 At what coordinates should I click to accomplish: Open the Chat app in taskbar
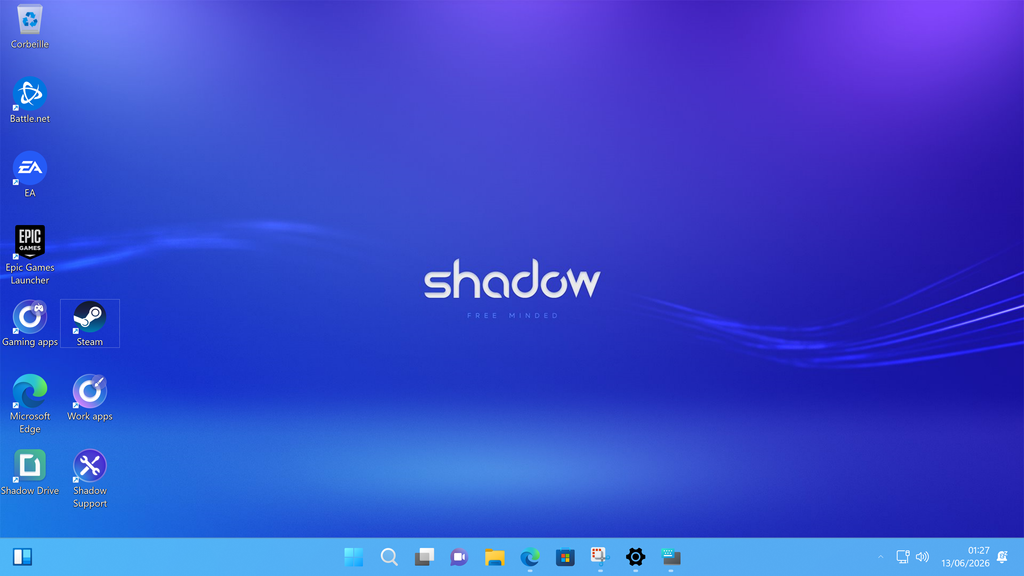pyautogui.click(x=459, y=557)
